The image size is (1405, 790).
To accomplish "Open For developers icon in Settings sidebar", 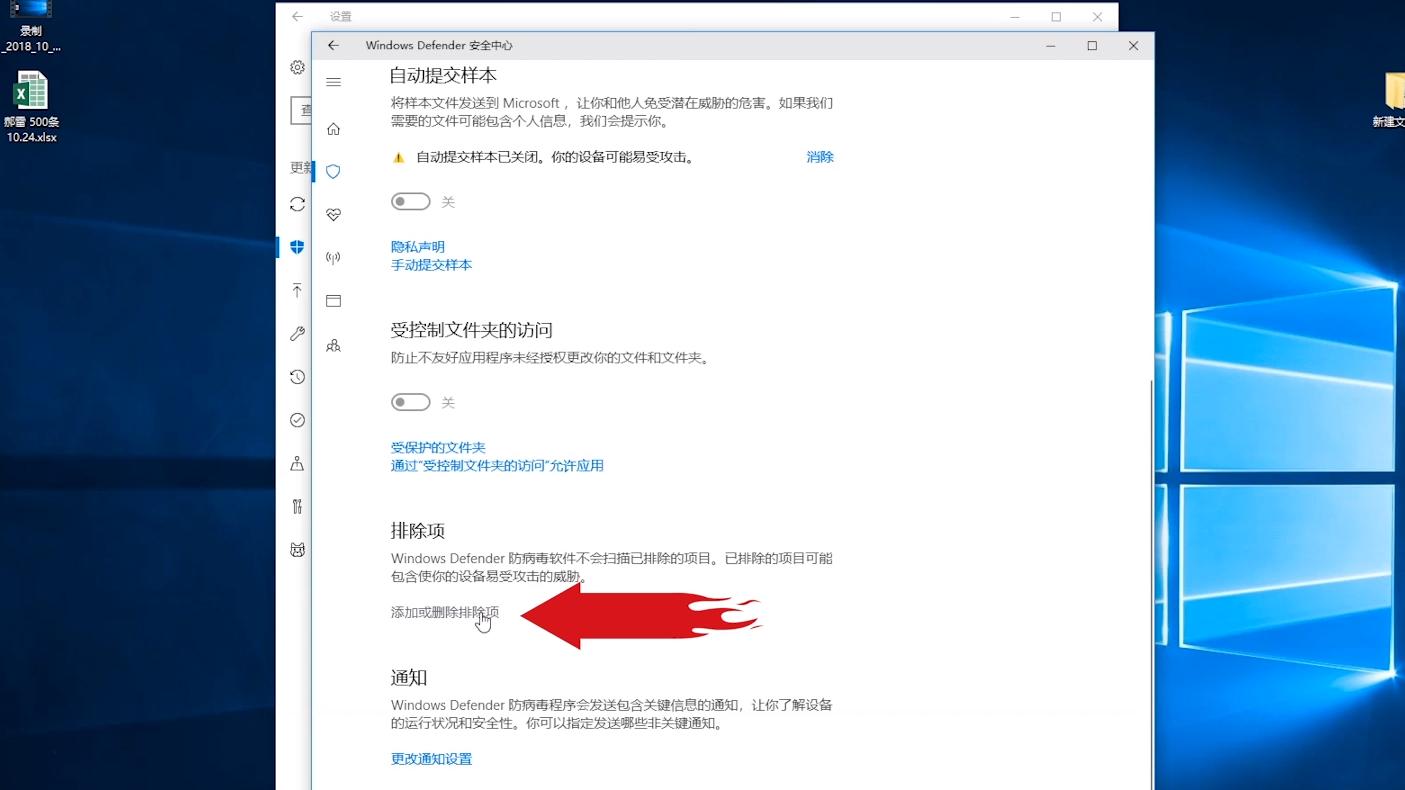I will click(297, 507).
